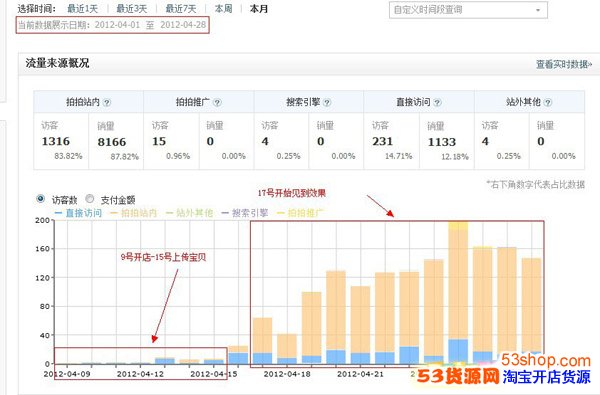
Task: Click the 直接访问 sales value 1133
Action: pos(442,142)
